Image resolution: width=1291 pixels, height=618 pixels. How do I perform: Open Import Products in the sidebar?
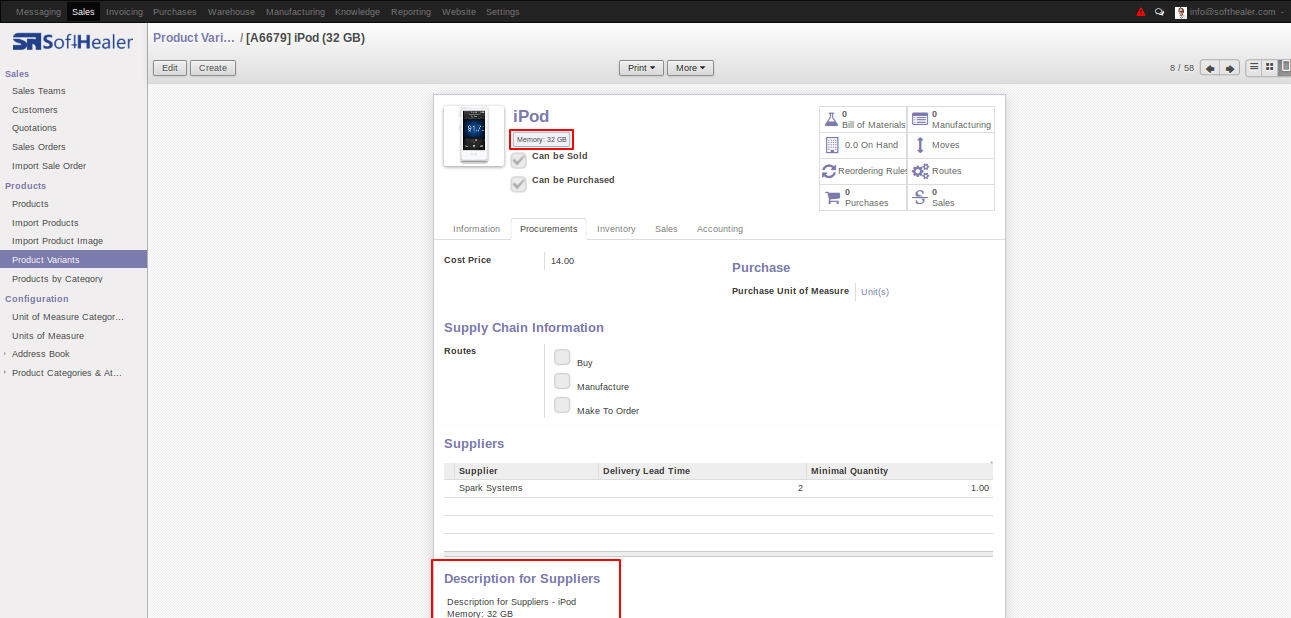point(45,223)
